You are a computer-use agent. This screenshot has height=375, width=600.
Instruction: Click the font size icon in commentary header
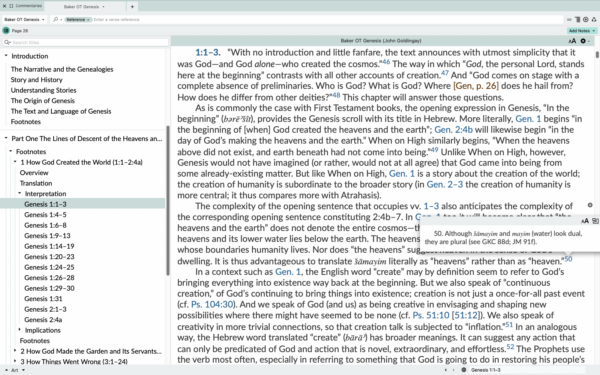pos(572,41)
